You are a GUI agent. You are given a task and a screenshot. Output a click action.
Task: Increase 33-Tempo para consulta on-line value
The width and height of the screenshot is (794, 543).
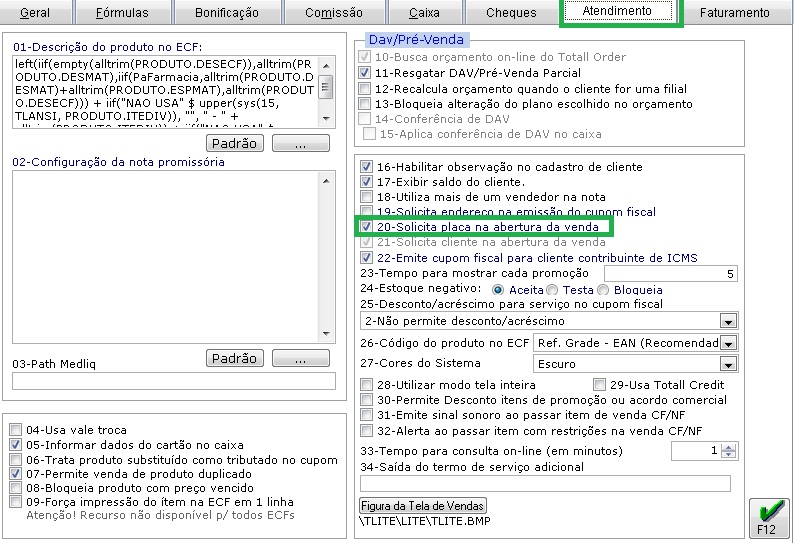pos(729,447)
